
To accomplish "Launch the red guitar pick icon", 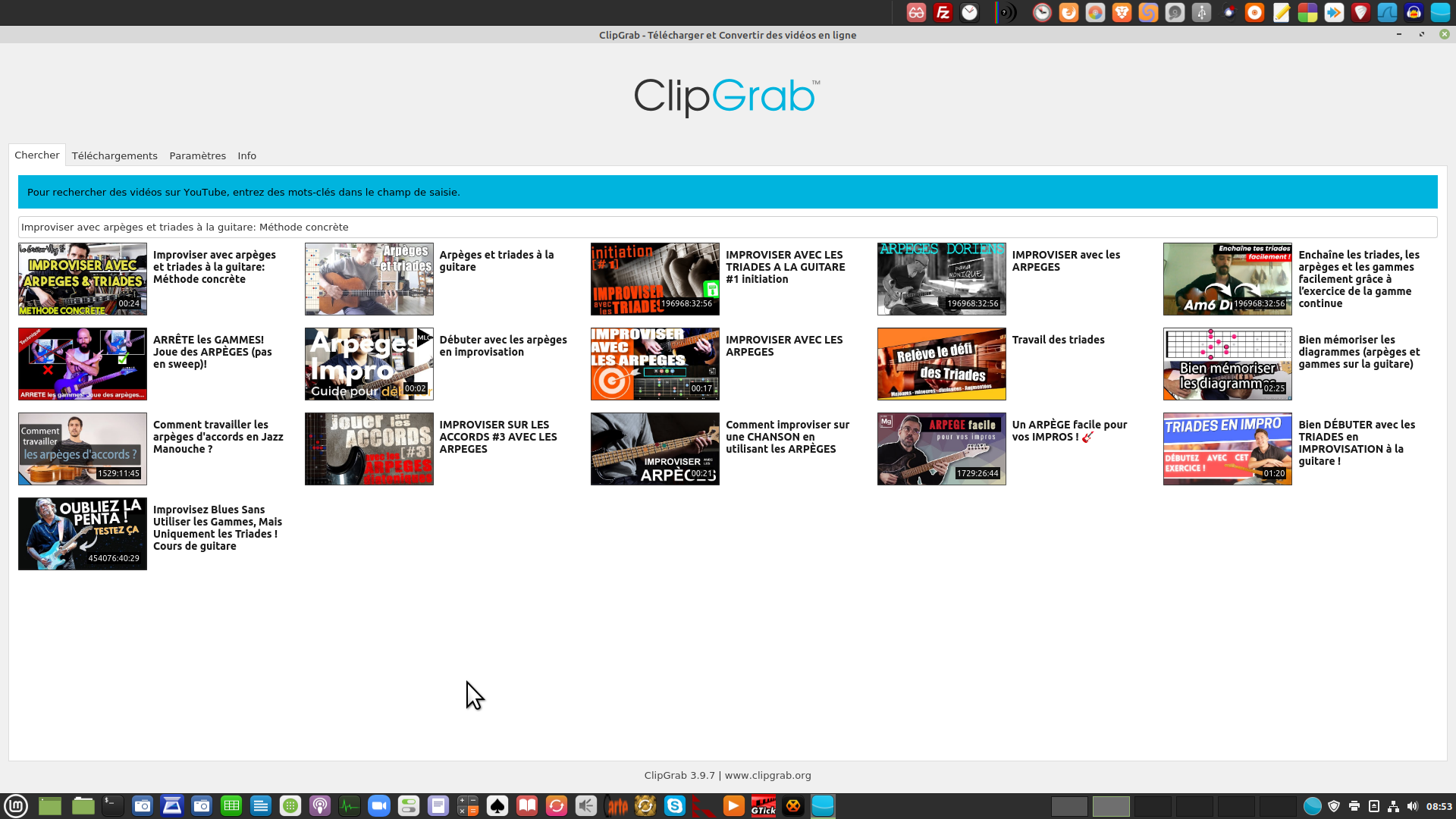I will click(1360, 12).
